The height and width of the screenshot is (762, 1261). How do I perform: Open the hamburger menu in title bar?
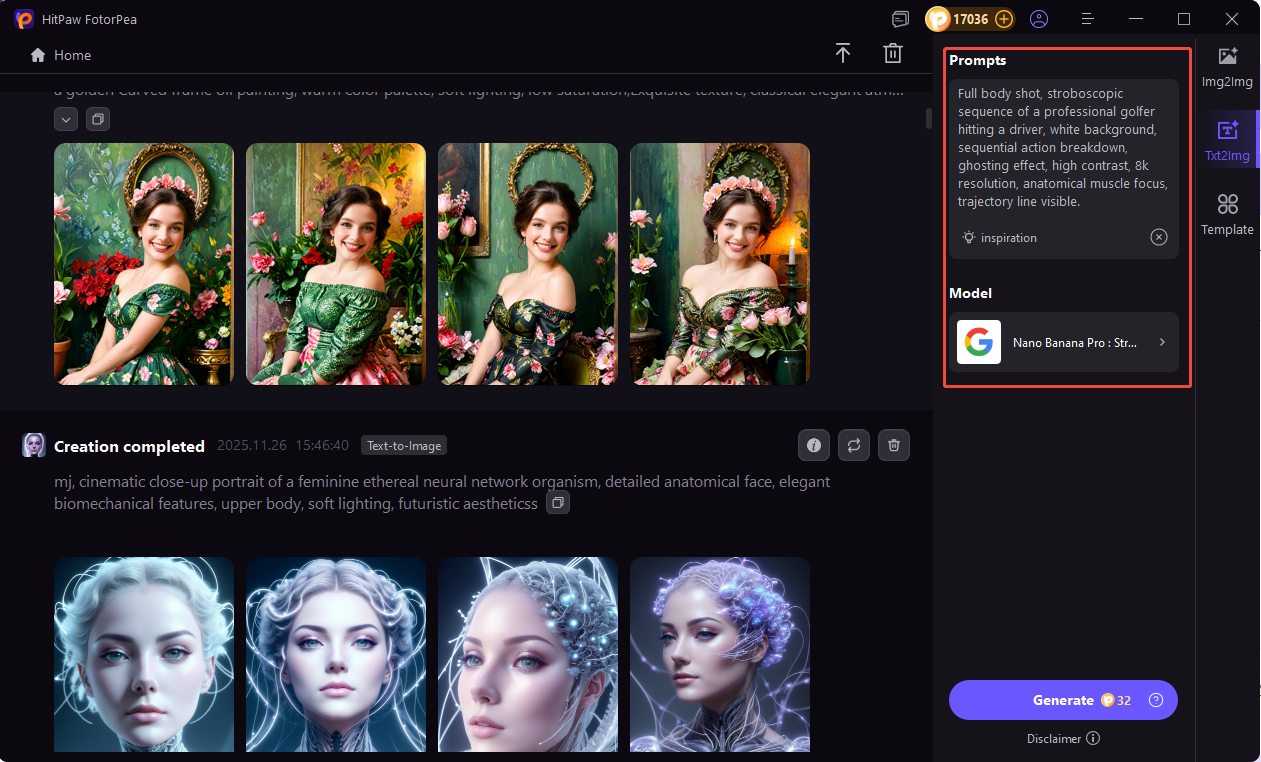(1088, 19)
